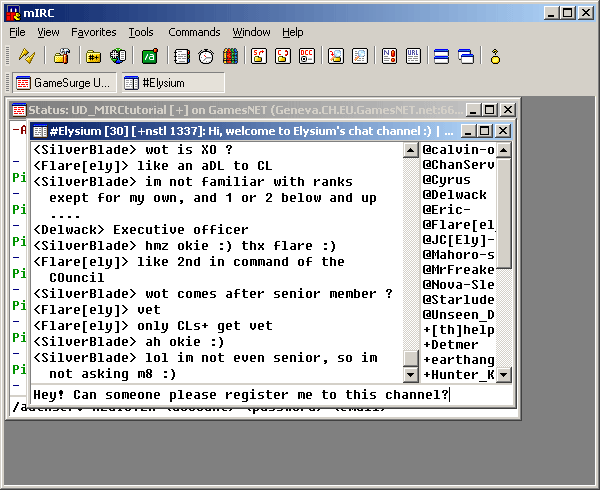Select +Detmer in nicklist

click(458, 345)
